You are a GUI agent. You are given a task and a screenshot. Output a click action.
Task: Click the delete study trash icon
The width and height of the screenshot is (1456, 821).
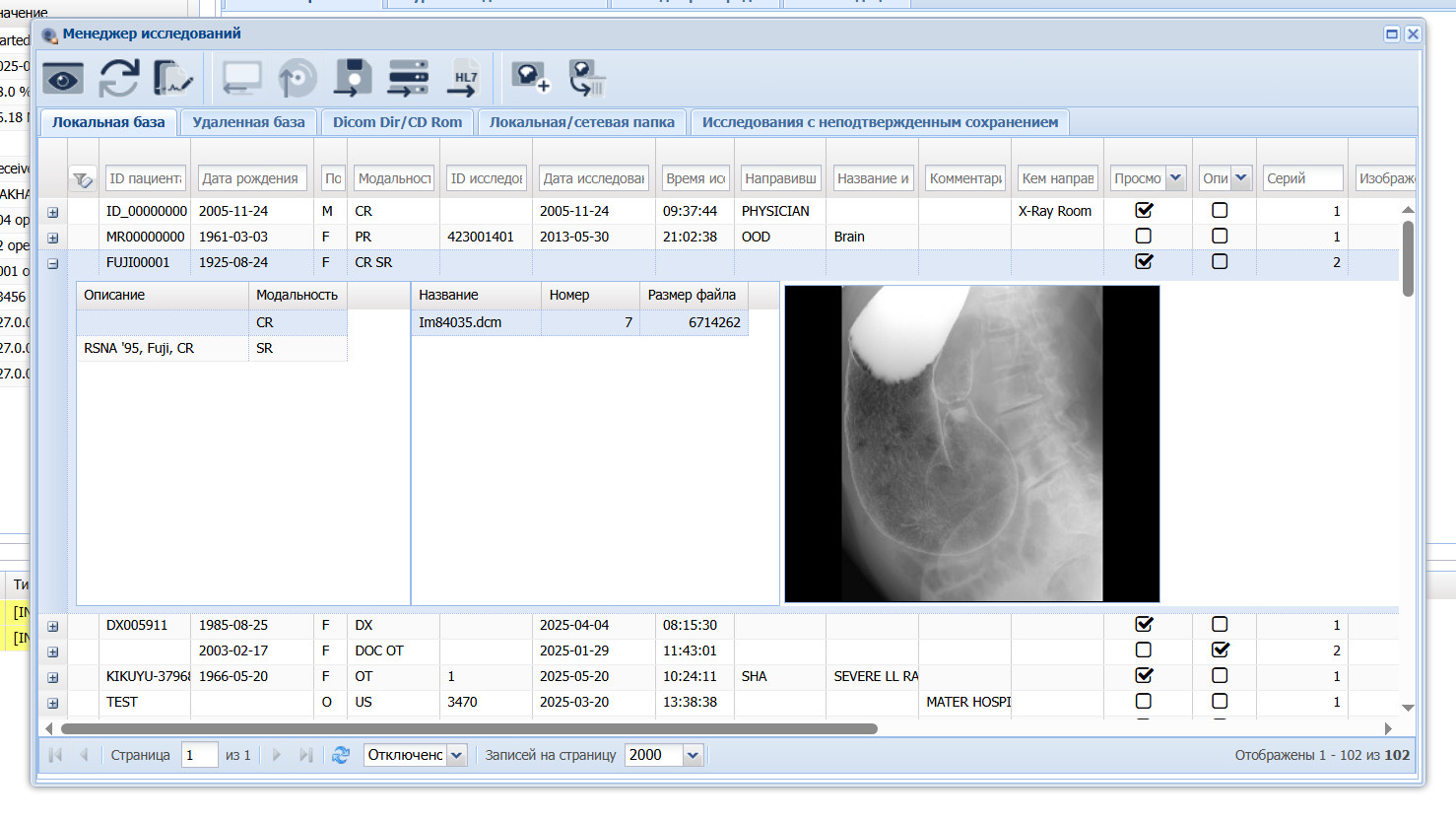[587, 79]
